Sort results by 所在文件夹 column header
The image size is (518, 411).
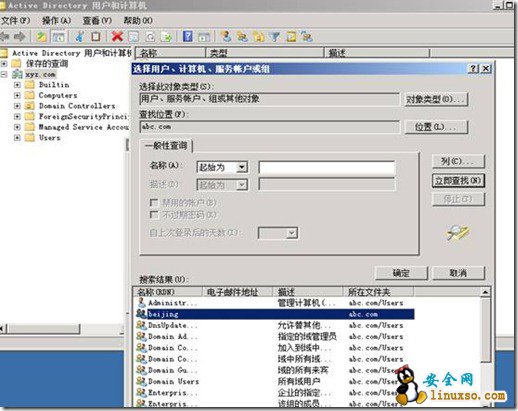[x=378, y=292]
